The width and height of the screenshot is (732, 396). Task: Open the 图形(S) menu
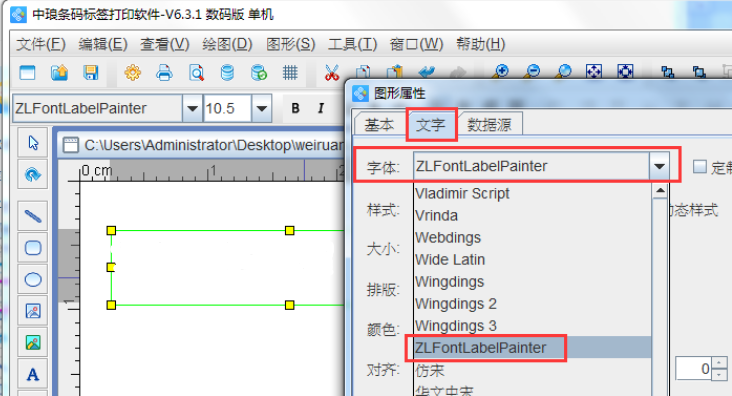pyautogui.click(x=290, y=44)
